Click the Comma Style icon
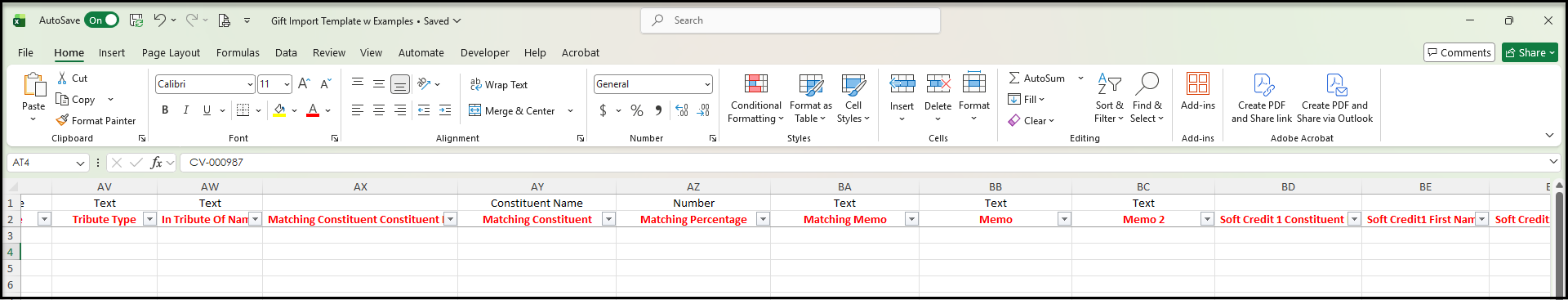This screenshot has height=300, width=1568. 658,110
